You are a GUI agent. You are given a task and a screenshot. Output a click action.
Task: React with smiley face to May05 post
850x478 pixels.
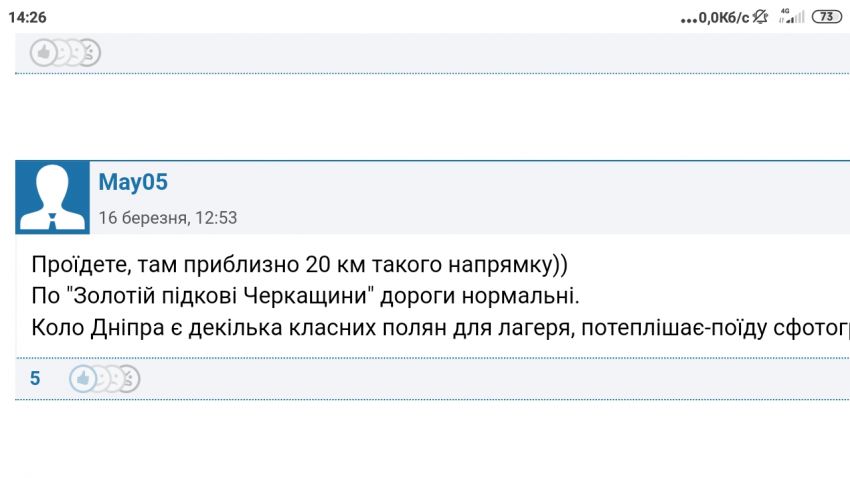click(x=101, y=378)
